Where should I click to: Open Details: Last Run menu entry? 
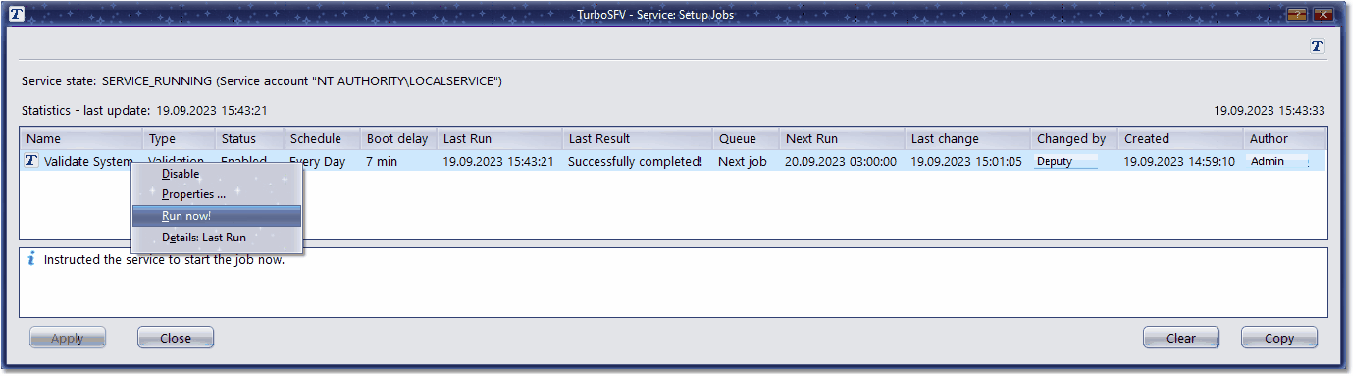tap(217, 237)
